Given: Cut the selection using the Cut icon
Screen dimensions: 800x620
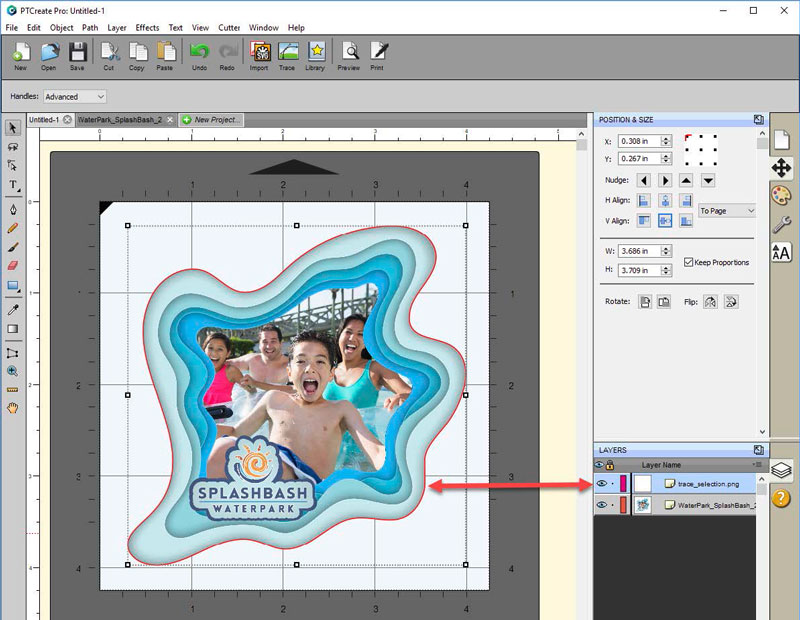Looking at the screenshot, I should [x=109, y=56].
